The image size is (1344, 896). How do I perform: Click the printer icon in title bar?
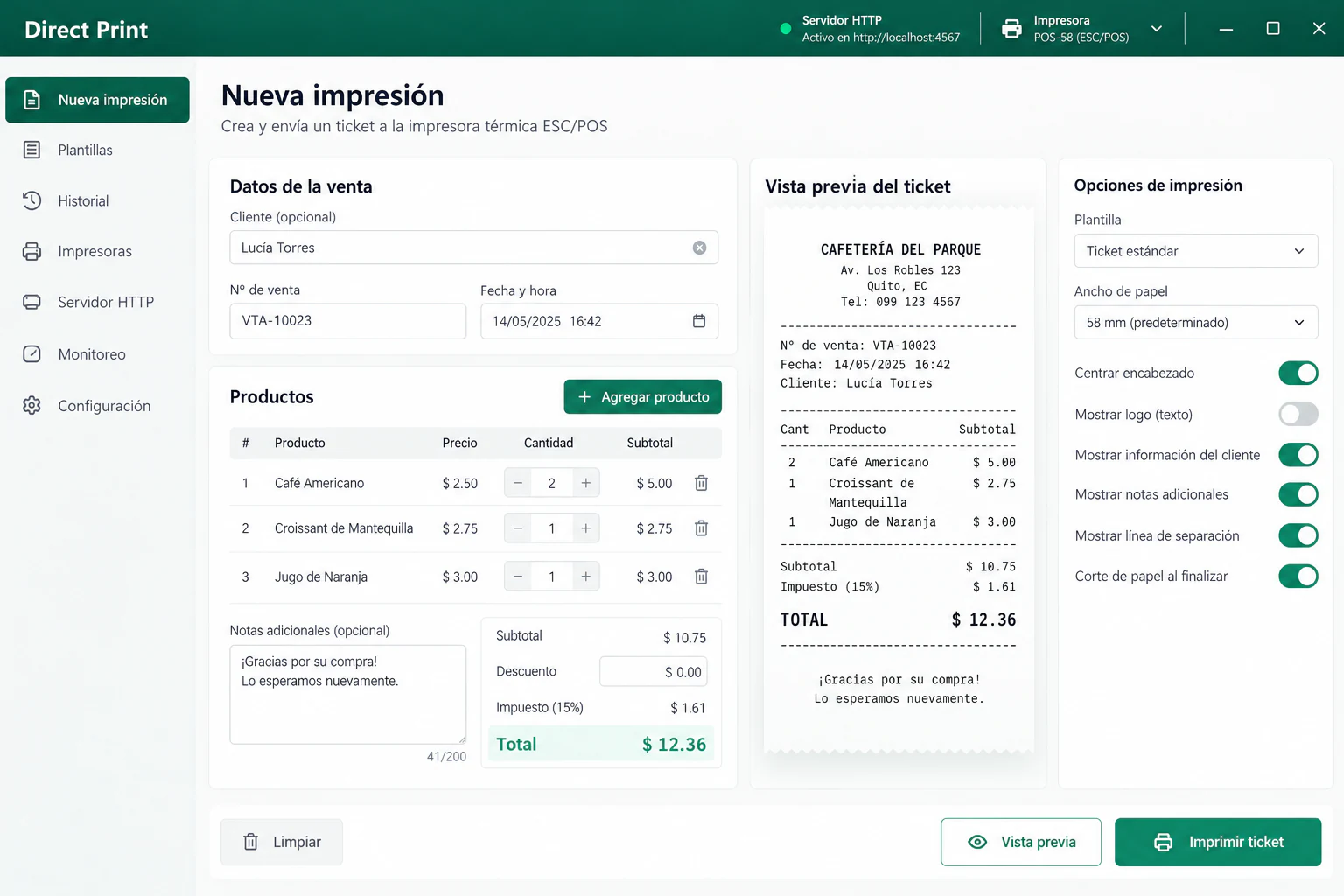(x=1011, y=29)
